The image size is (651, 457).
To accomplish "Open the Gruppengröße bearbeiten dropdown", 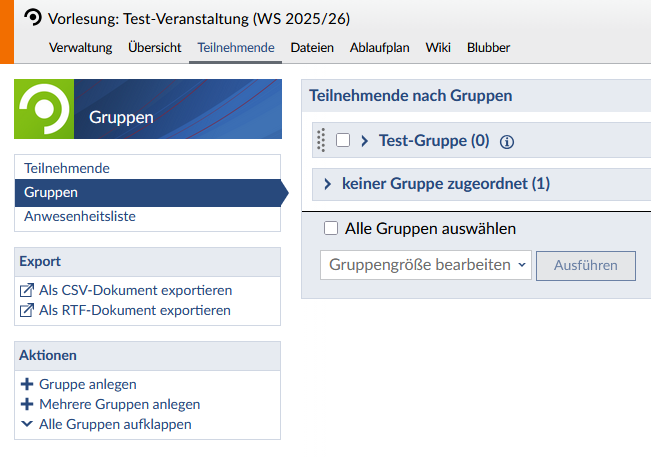I will coord(426,265).
